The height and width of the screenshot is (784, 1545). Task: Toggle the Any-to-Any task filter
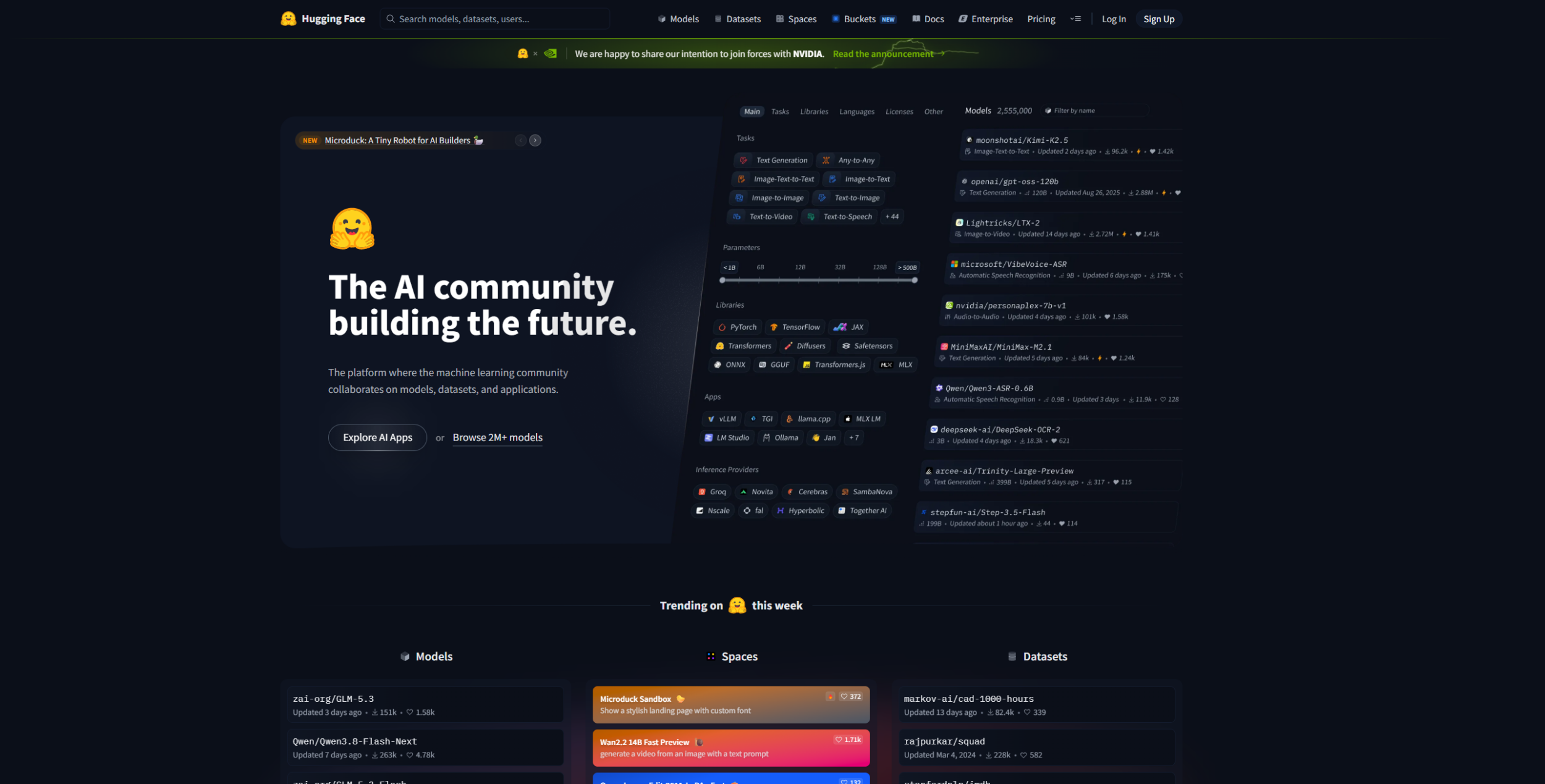849,161
